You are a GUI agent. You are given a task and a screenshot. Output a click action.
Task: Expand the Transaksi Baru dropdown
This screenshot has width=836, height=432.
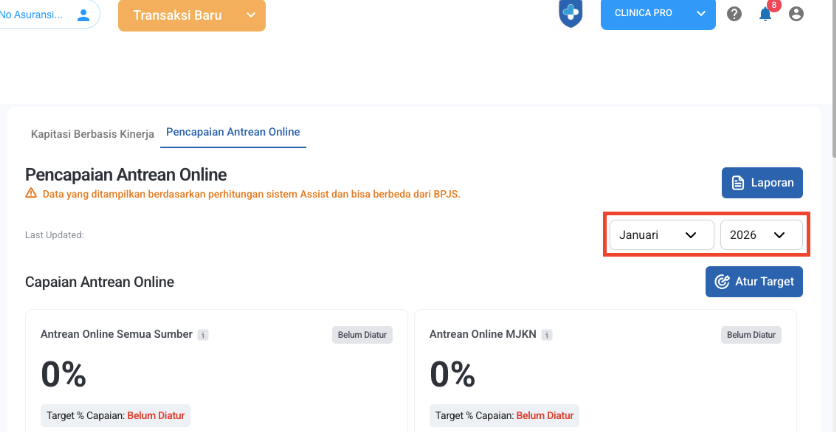(249, 15)
